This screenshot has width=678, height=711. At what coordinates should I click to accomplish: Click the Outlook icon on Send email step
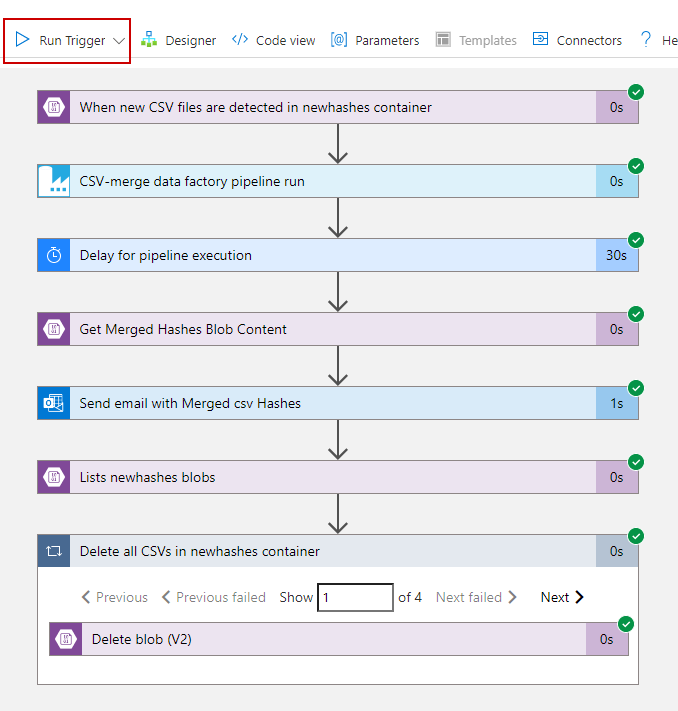point(54,403)
